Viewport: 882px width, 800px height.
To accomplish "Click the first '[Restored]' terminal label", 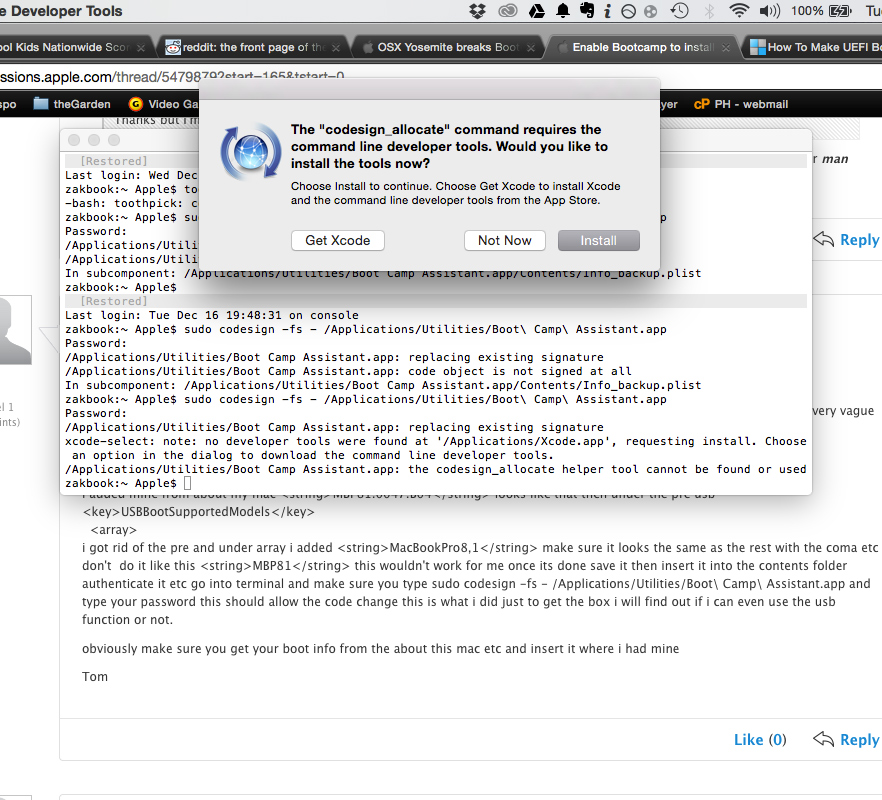I will click(114, 161).
